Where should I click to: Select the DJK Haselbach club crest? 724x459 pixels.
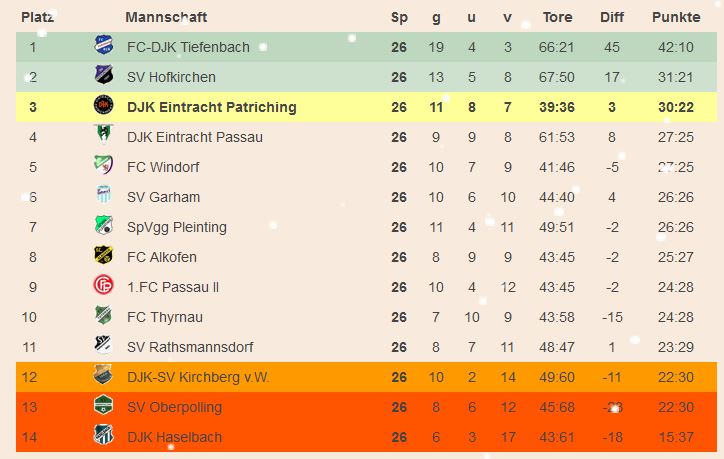(x=103, y=435)
